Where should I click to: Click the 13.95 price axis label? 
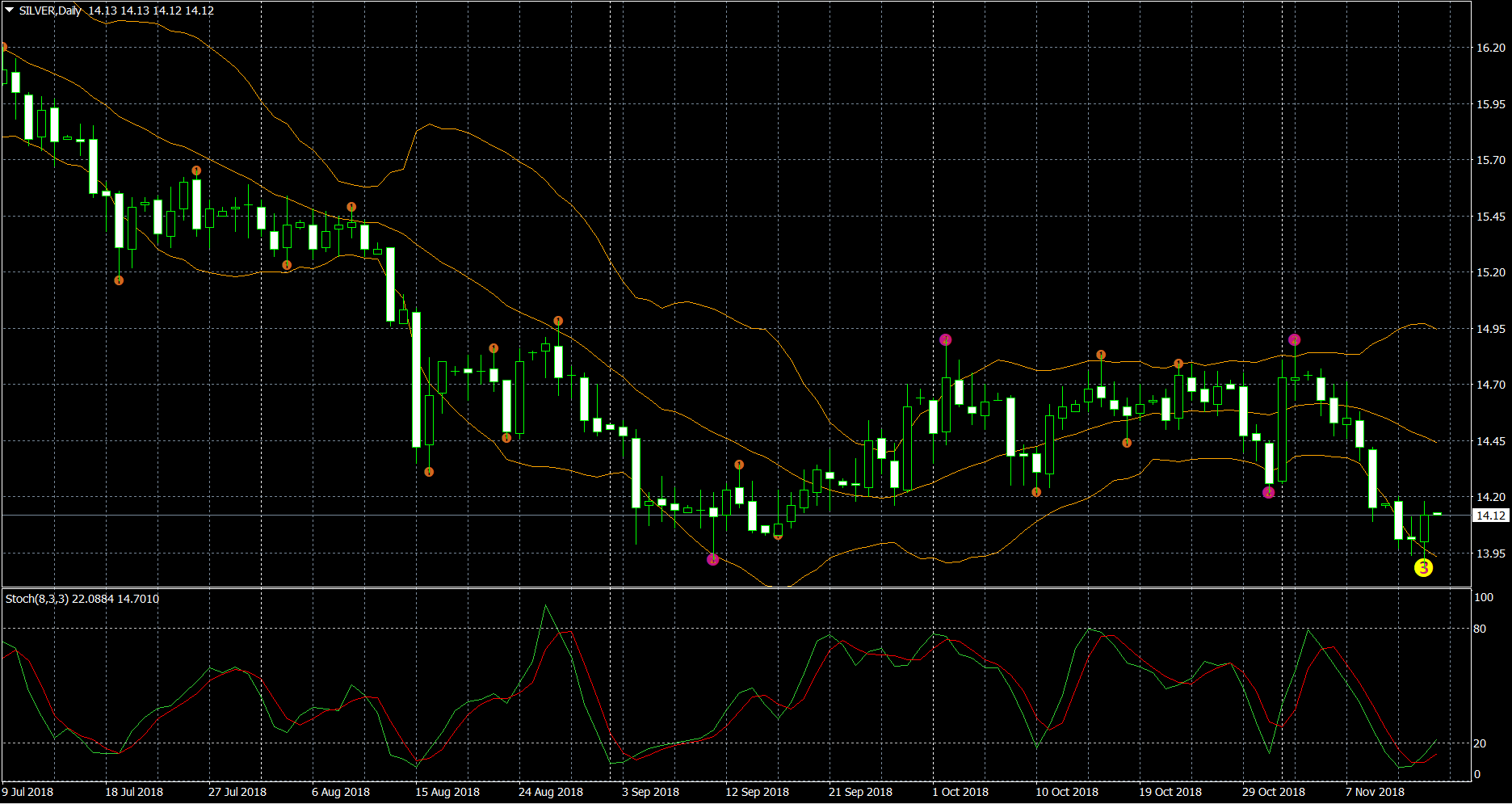[1491, 554]
